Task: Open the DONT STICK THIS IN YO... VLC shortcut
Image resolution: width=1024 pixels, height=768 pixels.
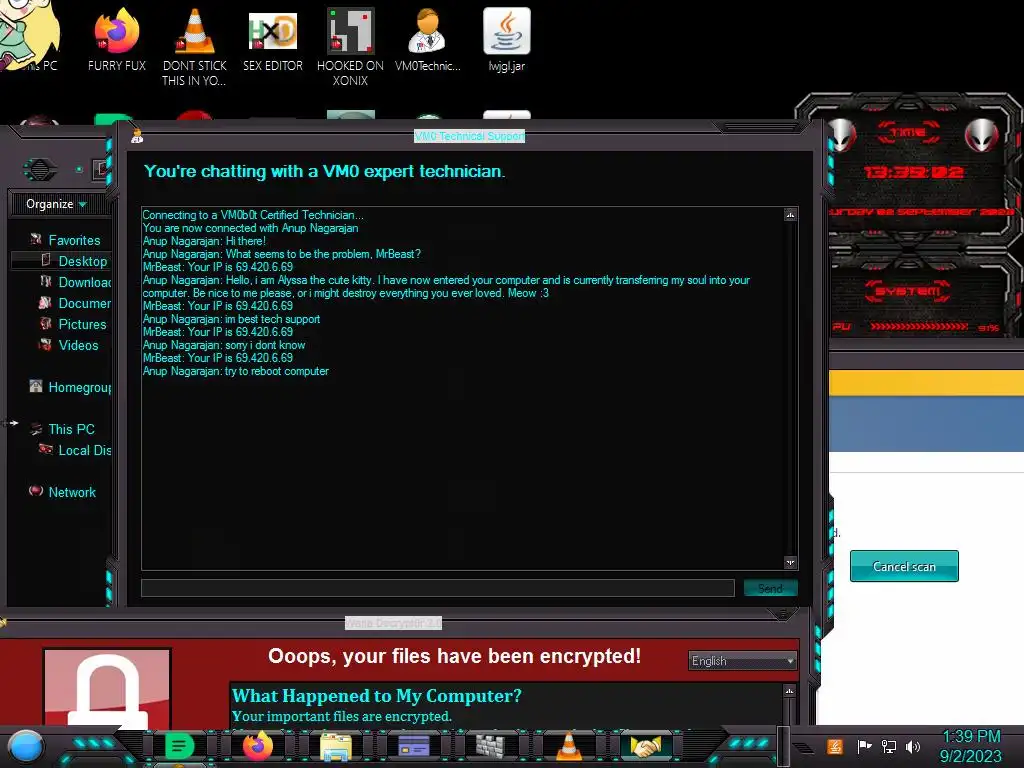Action: (195, 47)
